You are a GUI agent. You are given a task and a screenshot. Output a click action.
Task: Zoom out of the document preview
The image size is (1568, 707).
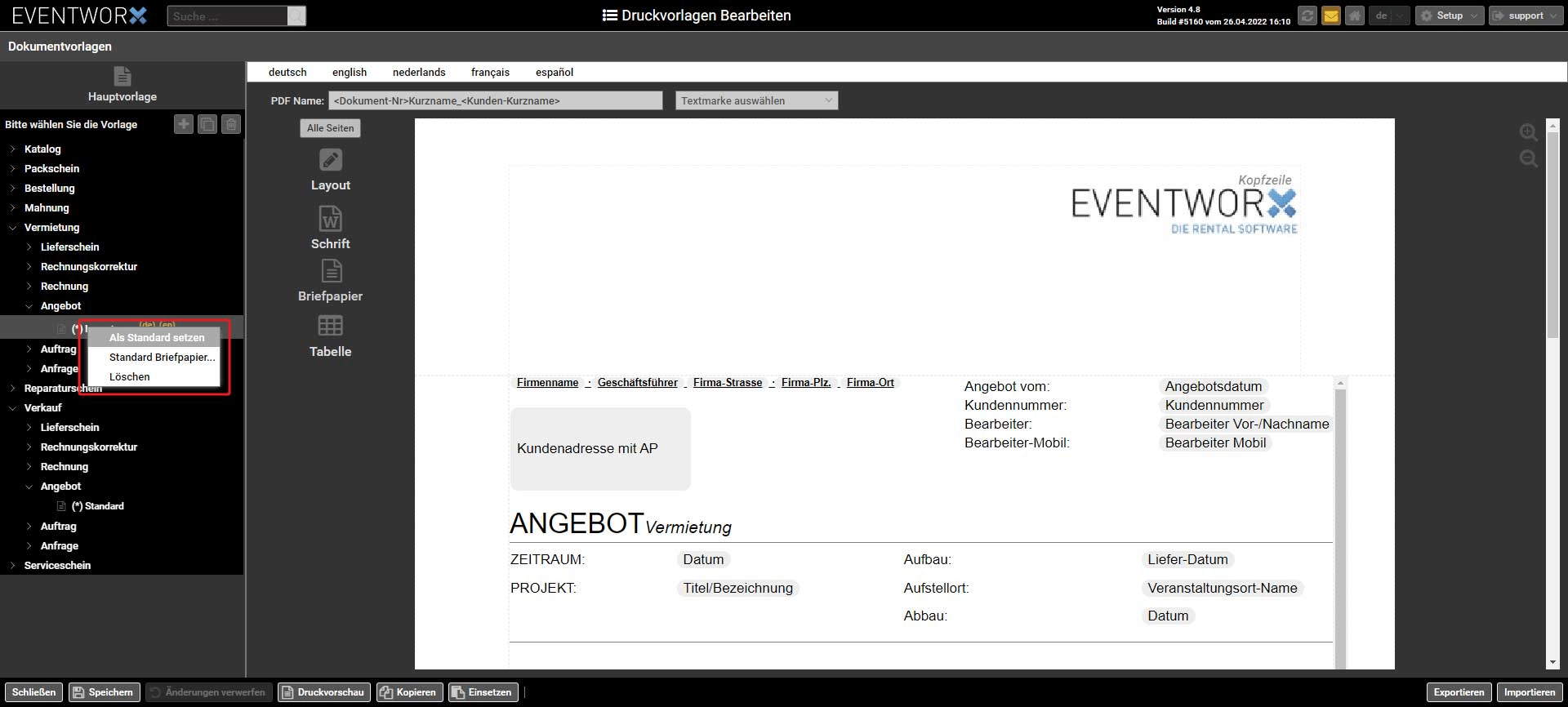[1528, 159]
